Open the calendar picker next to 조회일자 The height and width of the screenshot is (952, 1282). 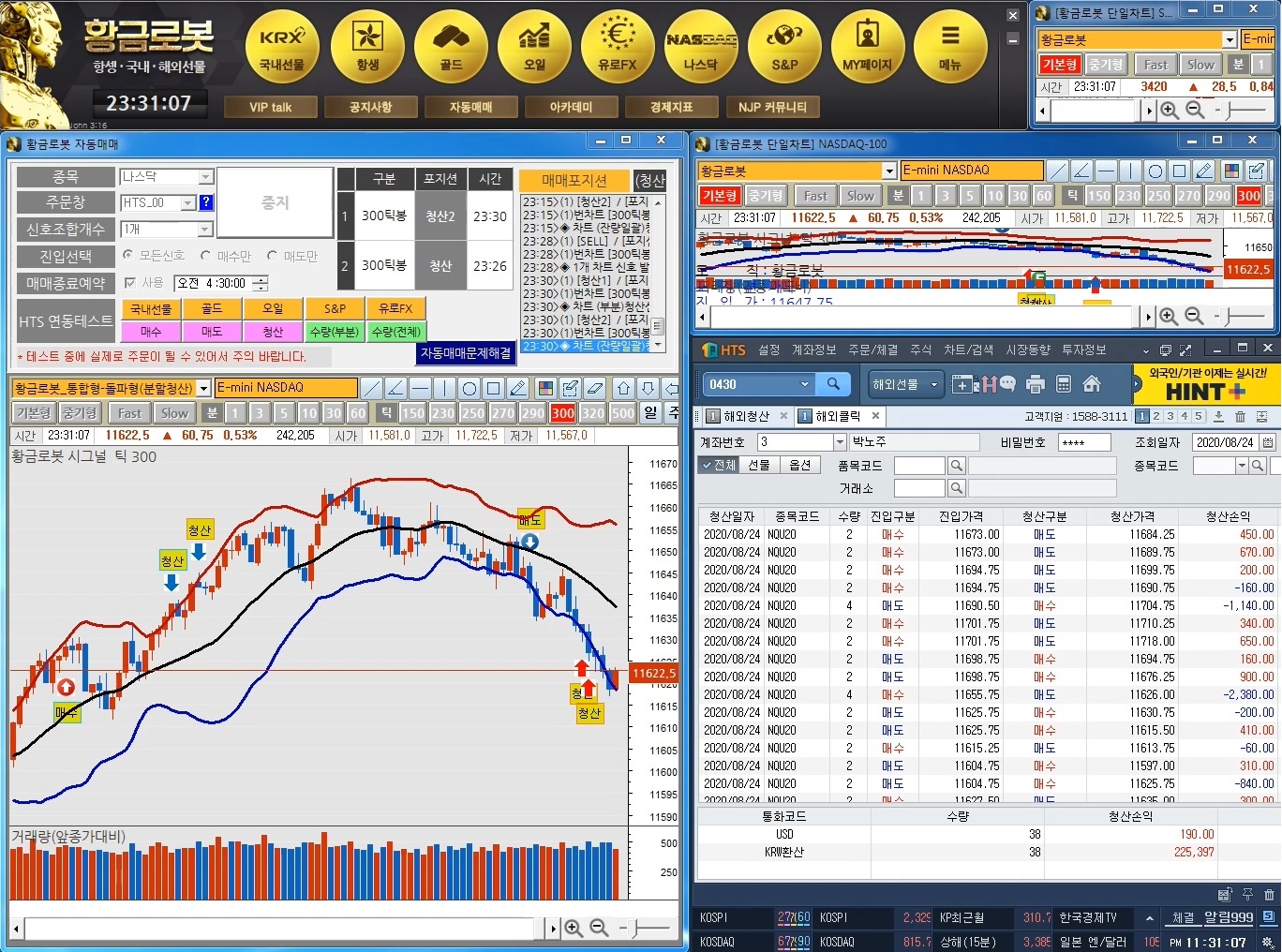(1267, 442)
